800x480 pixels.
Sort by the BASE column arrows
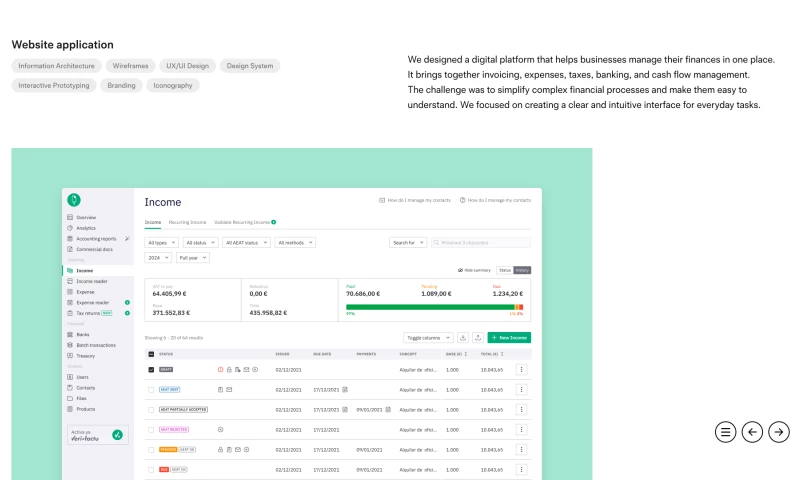(x=466, y=354)
